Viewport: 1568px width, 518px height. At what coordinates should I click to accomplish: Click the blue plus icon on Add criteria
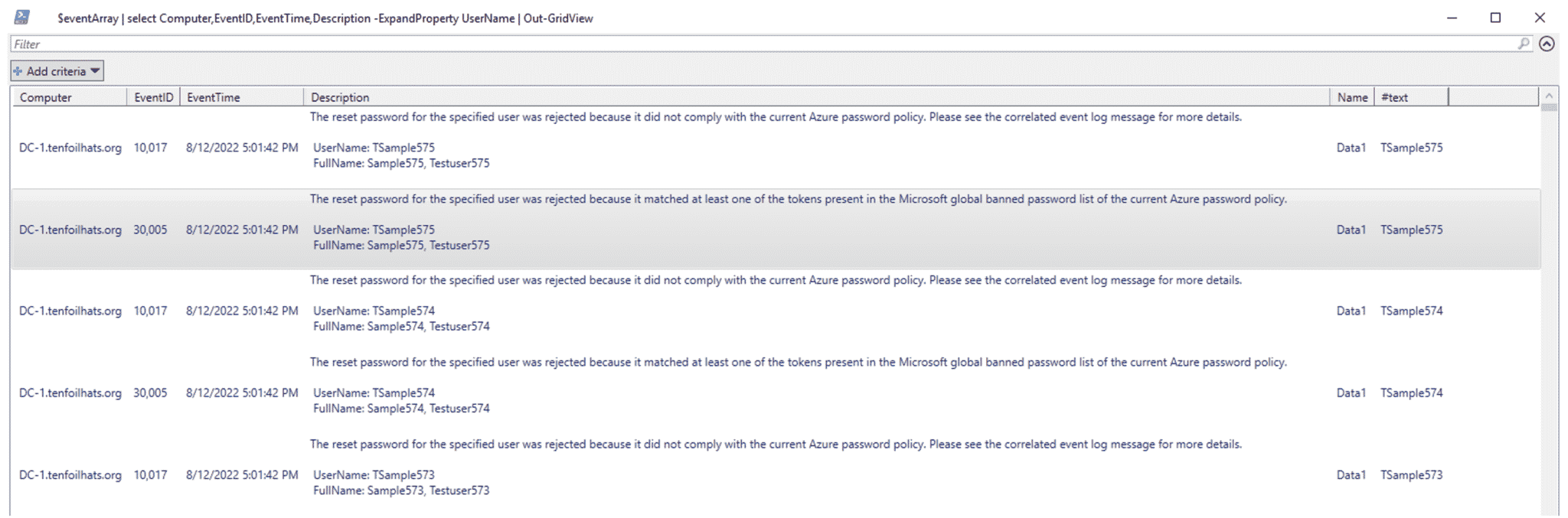(18, 70)
